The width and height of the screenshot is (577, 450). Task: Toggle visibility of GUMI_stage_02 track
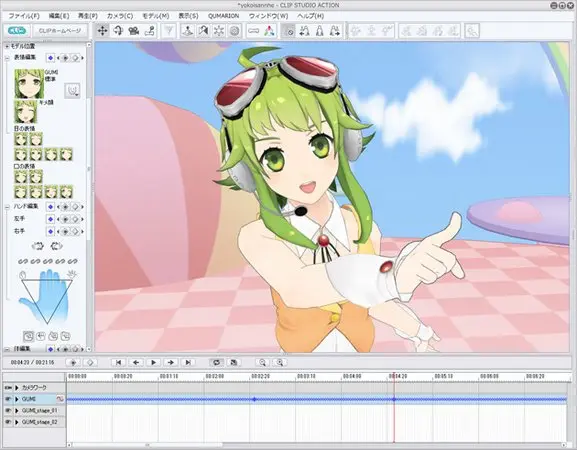pyautogui.click(x=8, y=422)
